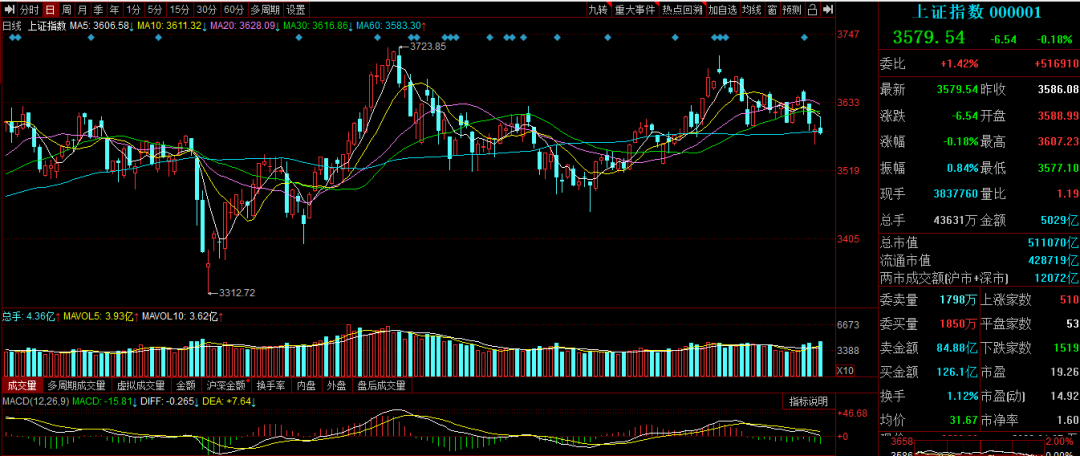Switch to 分时 intraday view
Image resolution: width=1080 pixels, height=456 pixels.
click(x=30, y=10)
